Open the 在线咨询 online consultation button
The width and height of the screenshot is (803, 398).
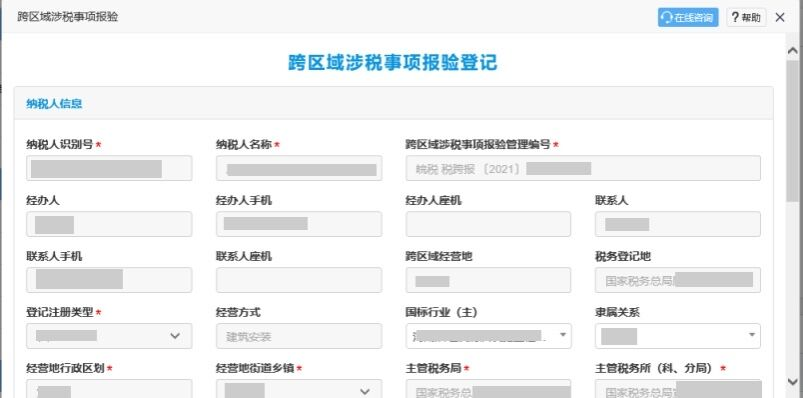coord(688,17)
